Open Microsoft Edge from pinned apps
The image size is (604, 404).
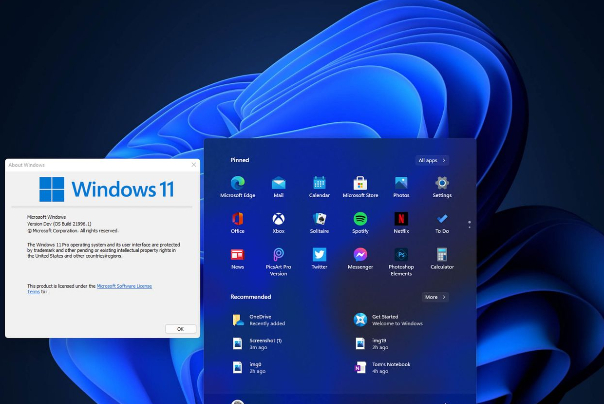tap(238, 187)
